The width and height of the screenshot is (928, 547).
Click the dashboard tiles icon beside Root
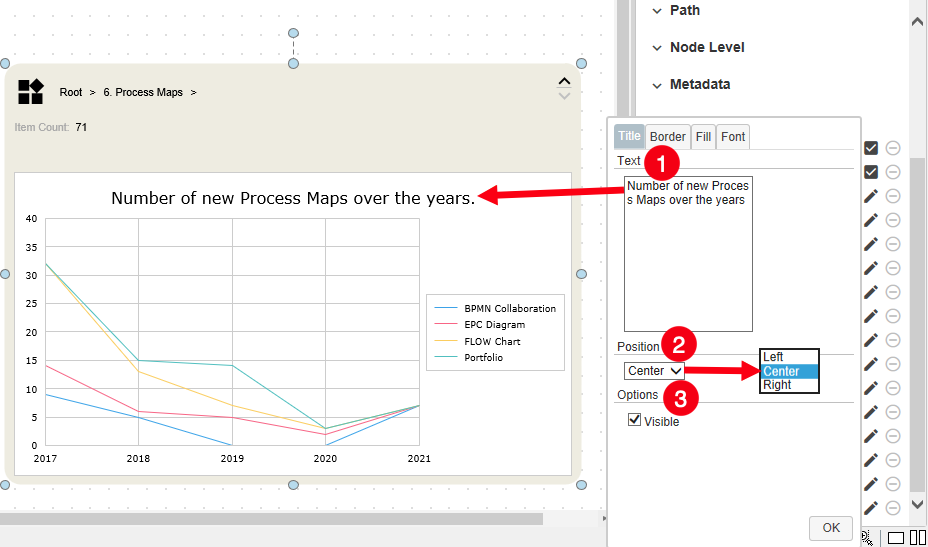31,92
